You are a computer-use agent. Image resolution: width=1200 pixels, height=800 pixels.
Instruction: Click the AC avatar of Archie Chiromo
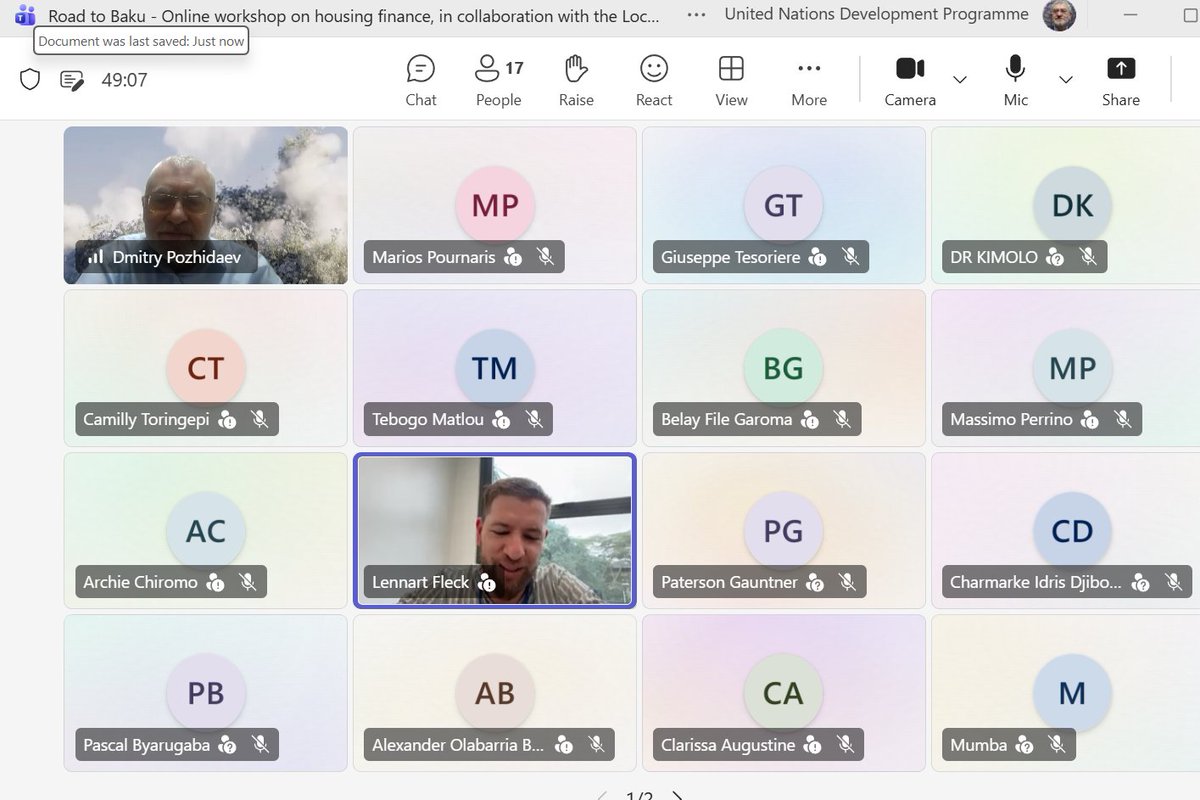point(206,531)
